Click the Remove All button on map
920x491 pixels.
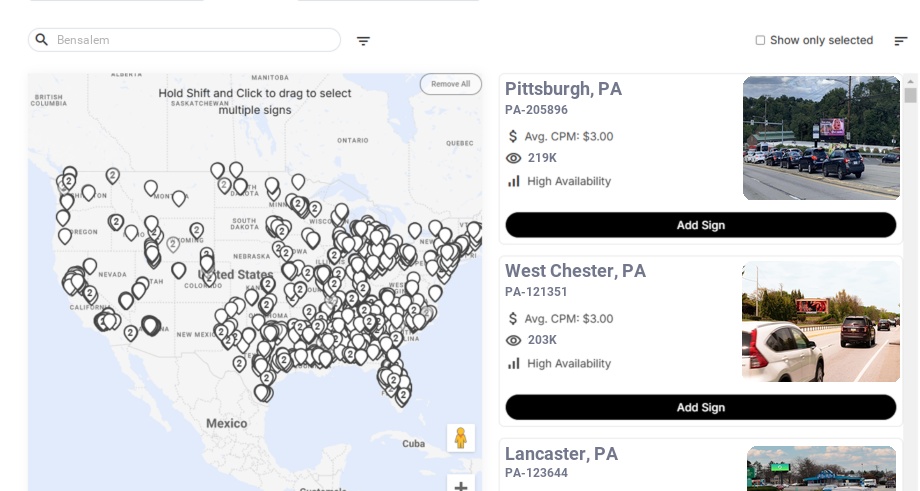(x=450, y=84)
